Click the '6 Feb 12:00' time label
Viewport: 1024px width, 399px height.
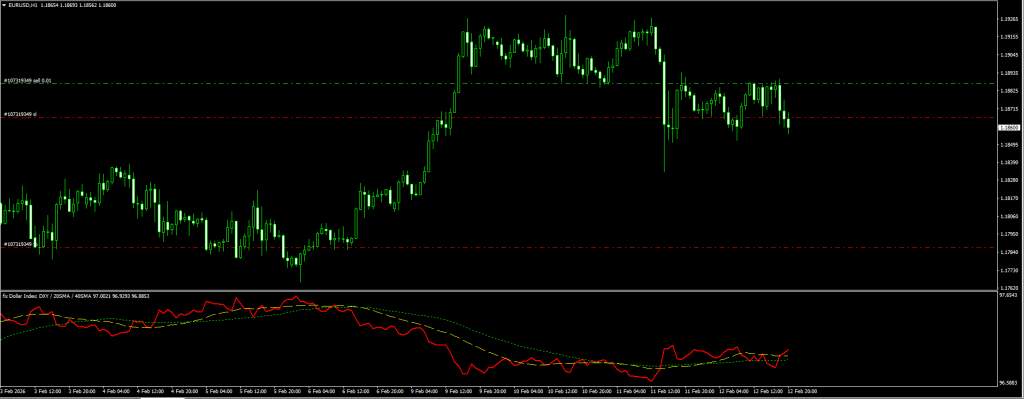(x=355, y=391)
